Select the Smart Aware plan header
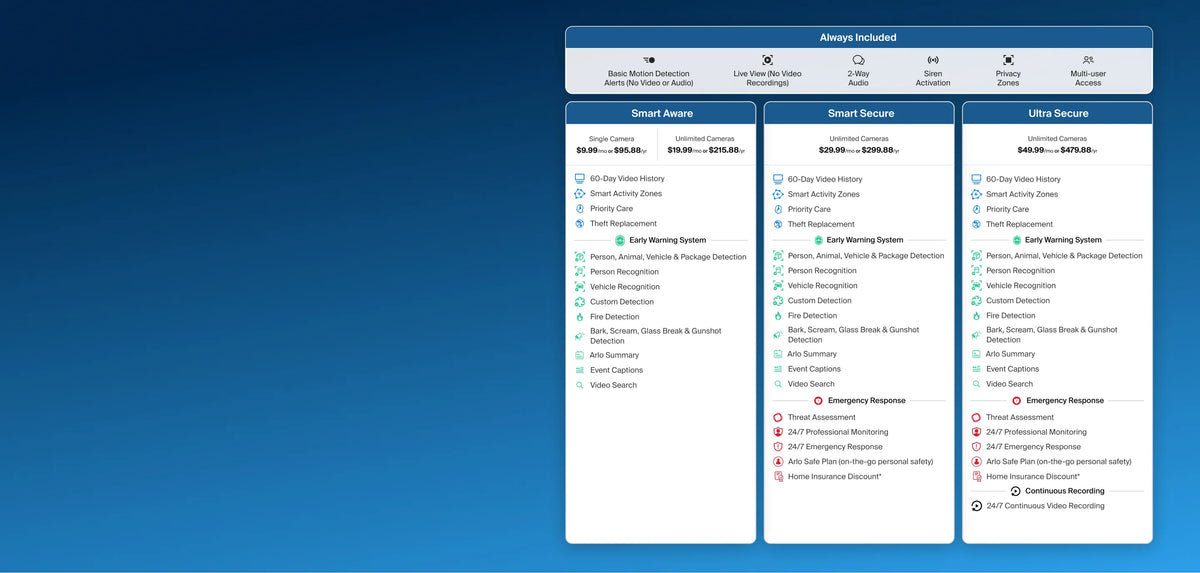The image size is (1200, 573). (661, 113)
